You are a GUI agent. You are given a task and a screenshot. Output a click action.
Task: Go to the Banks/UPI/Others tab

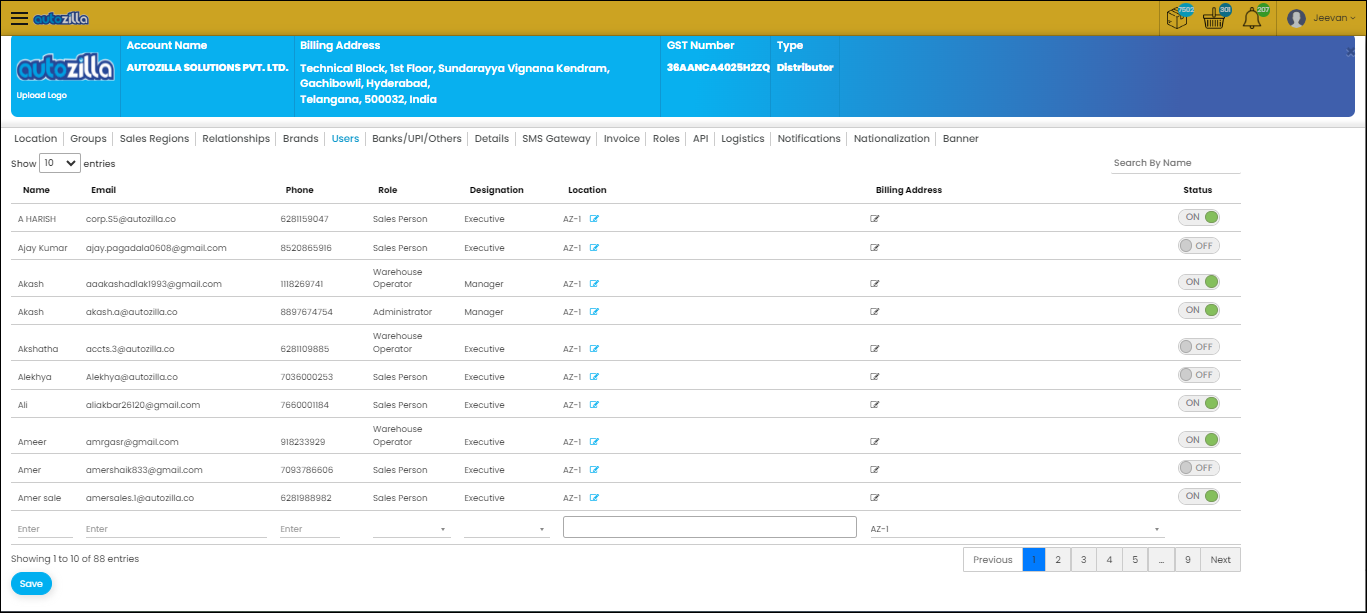coord(417,139)
